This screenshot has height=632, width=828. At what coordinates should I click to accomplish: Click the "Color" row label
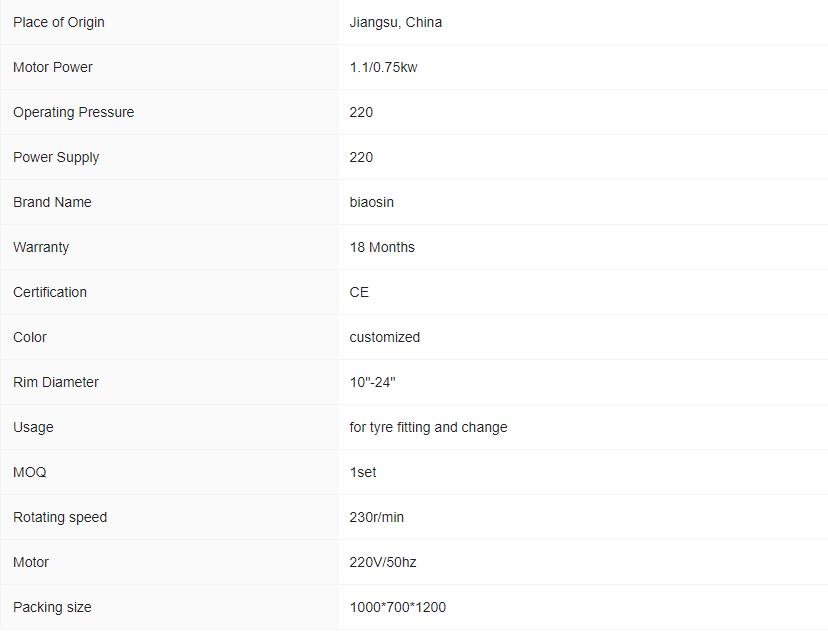(30, 337)
